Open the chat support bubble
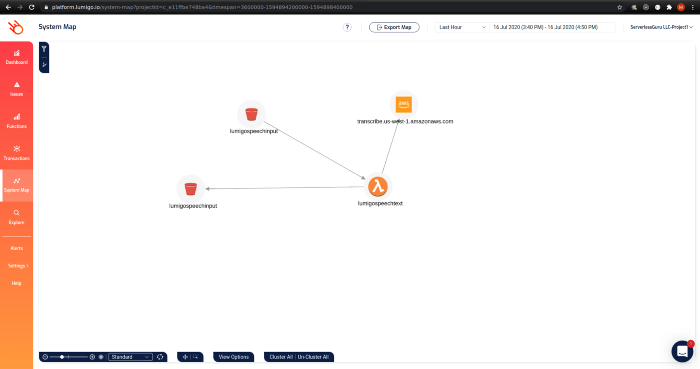This screenshot has width=700, height=369. click(x=682, y=351)
